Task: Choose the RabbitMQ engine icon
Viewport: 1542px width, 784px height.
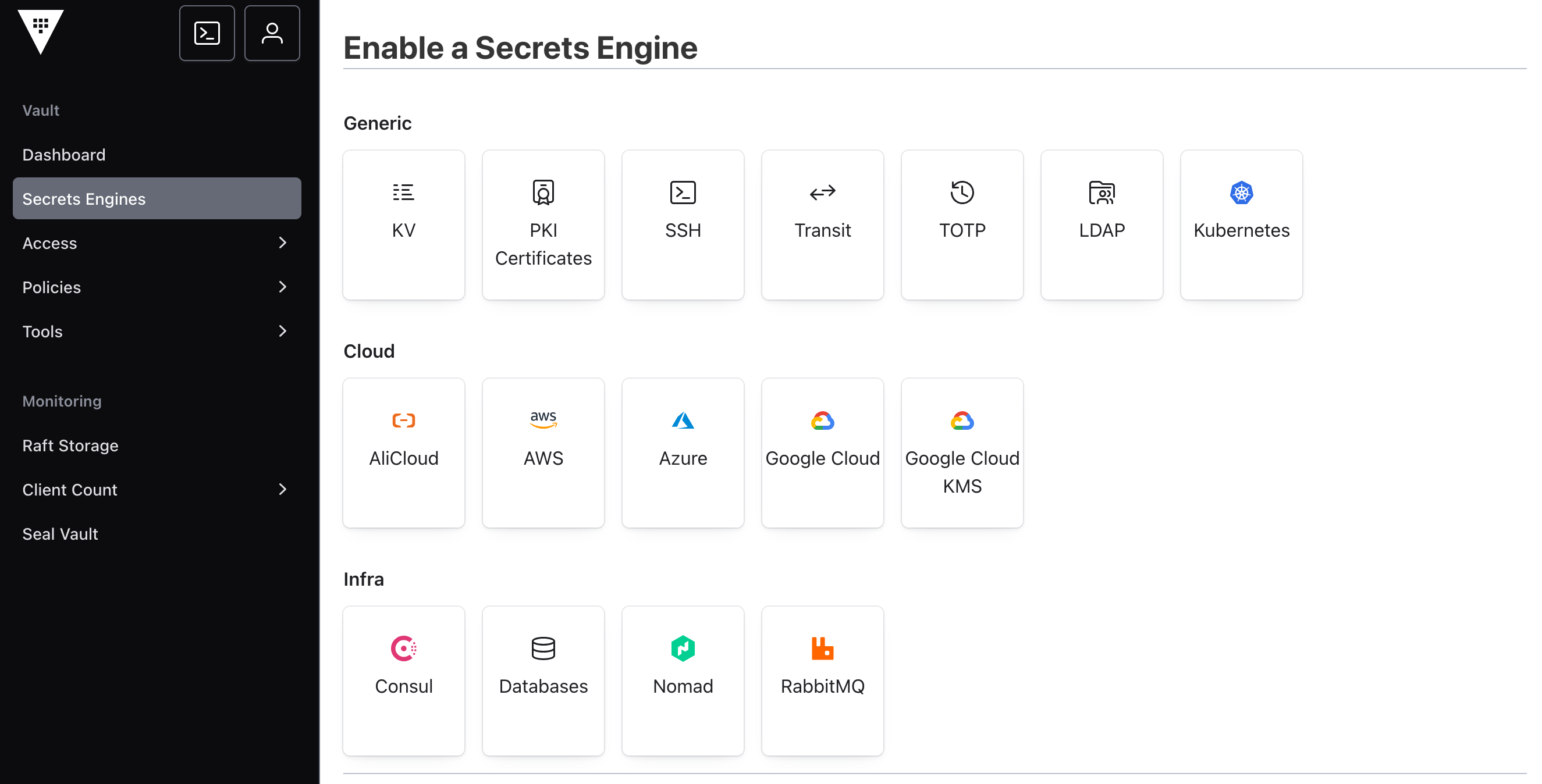Action: 822,648
